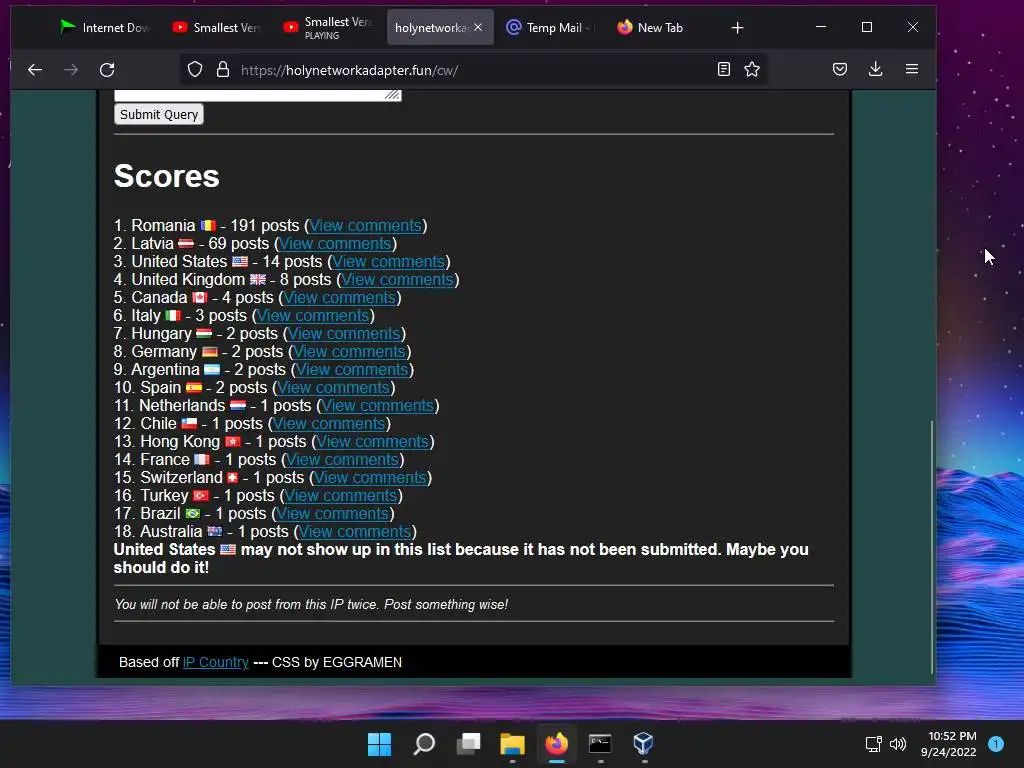Screen dimensions: 1024x768
Task: View comments for Turkey
Action: click(341, 496)
